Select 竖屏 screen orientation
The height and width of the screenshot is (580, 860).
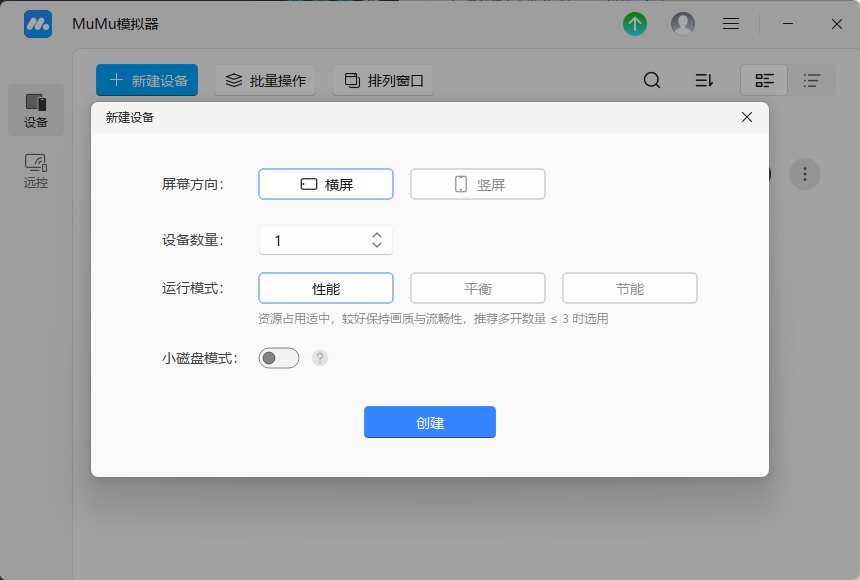pyautogui.click(x=477, y=184)
